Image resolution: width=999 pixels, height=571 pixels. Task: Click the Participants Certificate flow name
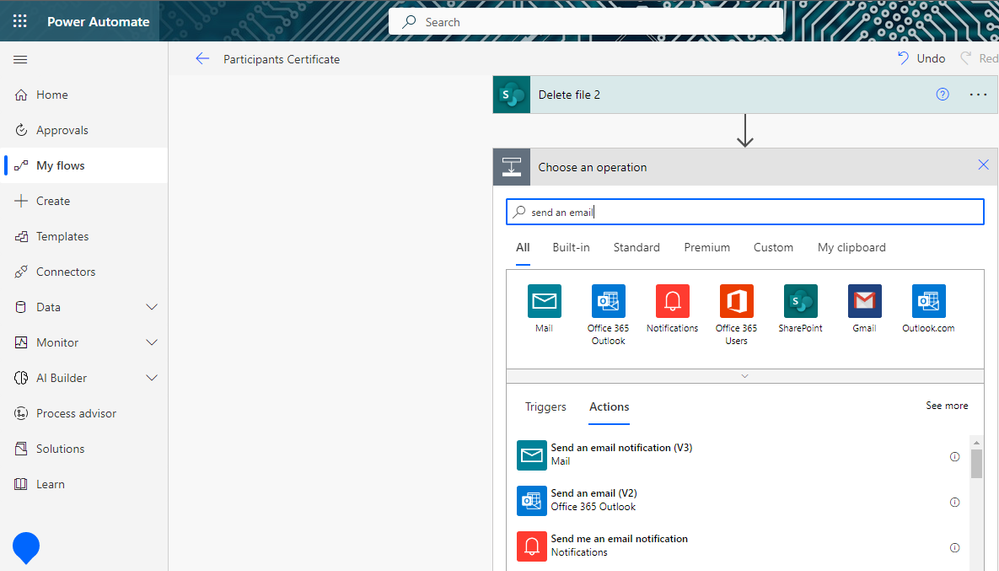coord(281,59)
